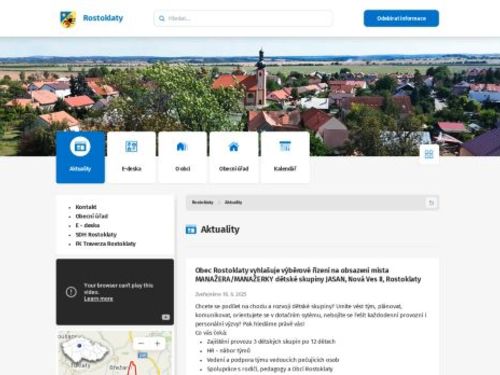This screenshot has width=500, height=375.
Task: Click the Aktuality breadcrumb item
Action: click(233, 202)
